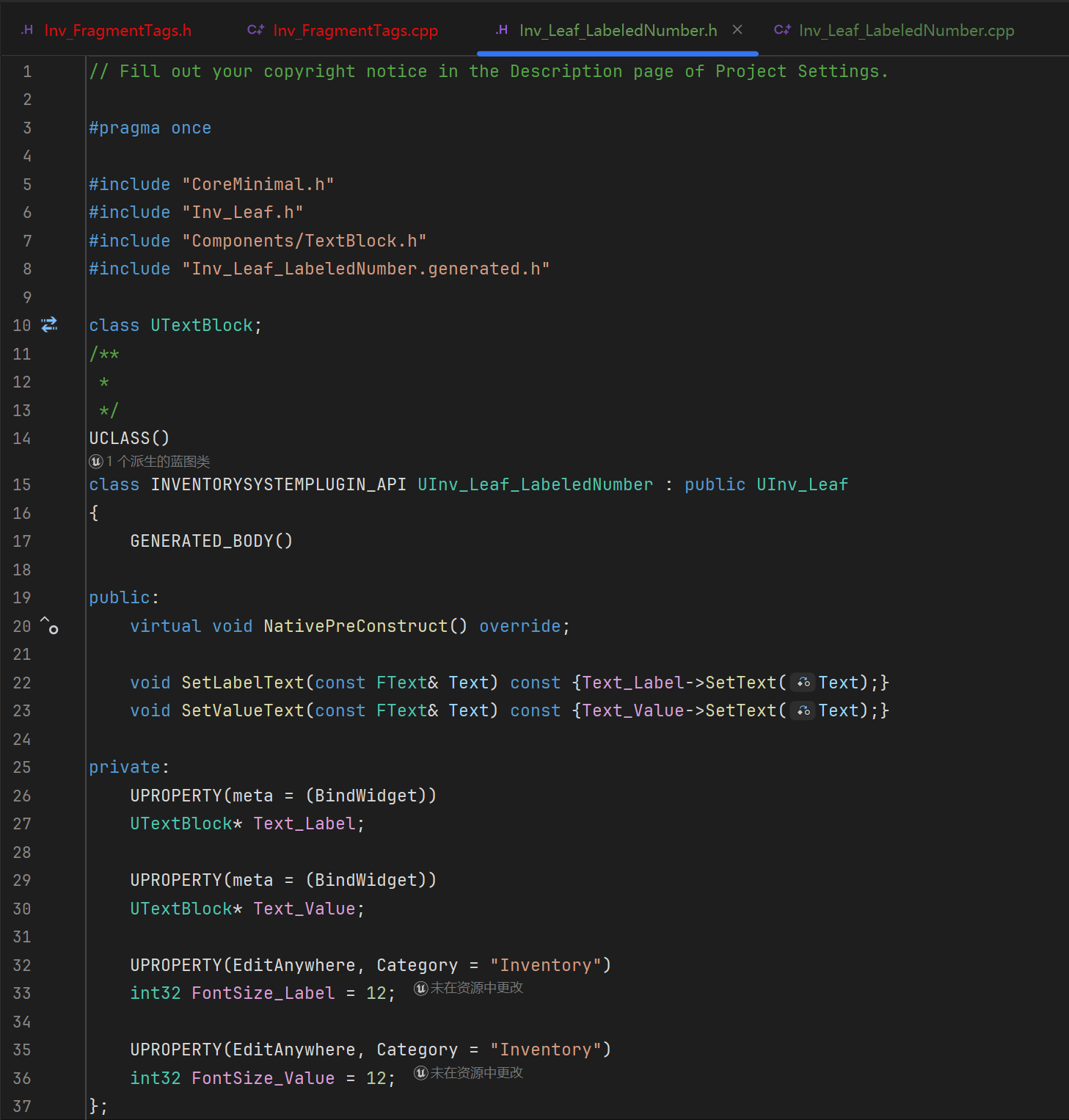
Task: Click the Text_Value member declaration on line 30
Action: (x=304, y=909)
